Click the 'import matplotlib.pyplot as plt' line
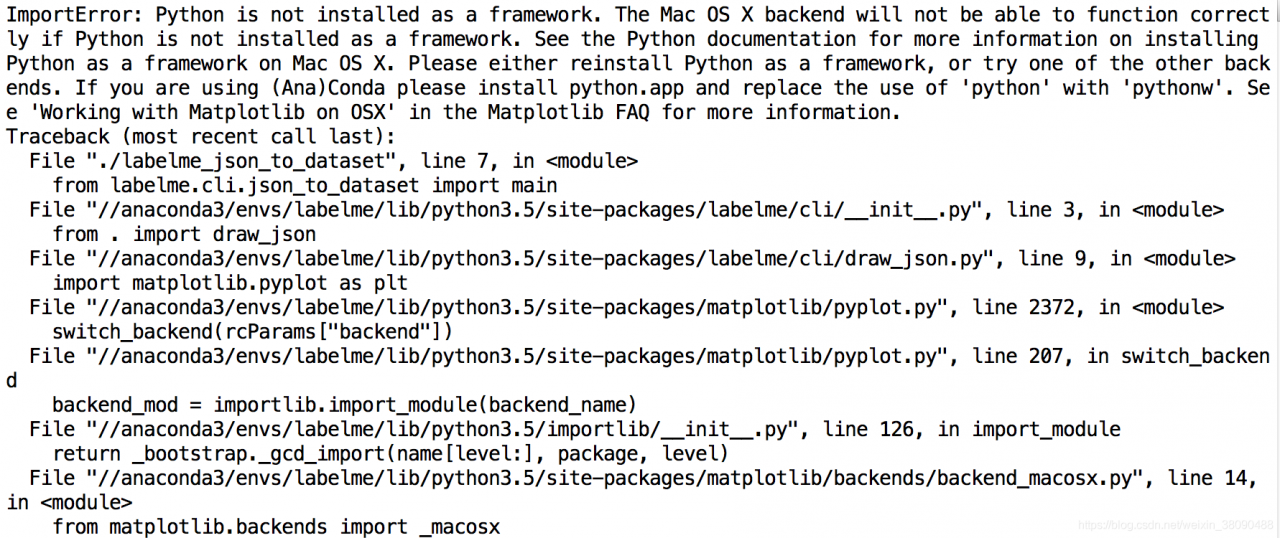Screen dimensions: 1280x538 (230, 283)
